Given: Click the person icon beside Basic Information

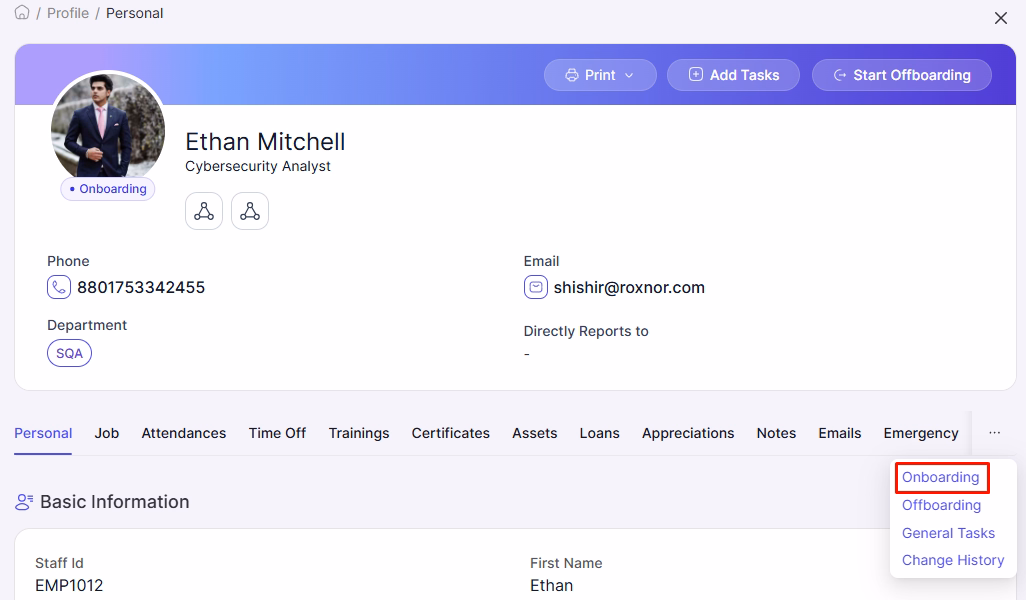Looking at the screenshot, I should 22,502.
